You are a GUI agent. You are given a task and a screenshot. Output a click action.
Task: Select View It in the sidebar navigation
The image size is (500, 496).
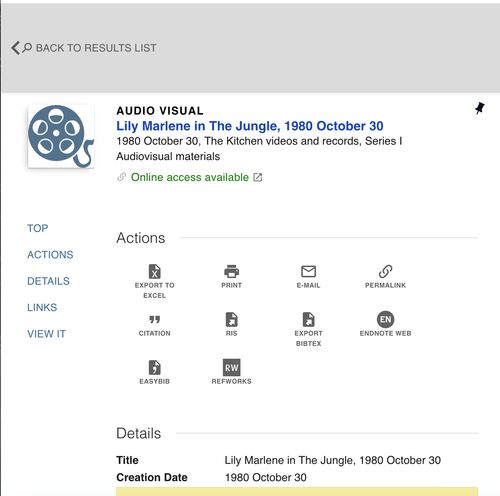click(x=46, y=334)
